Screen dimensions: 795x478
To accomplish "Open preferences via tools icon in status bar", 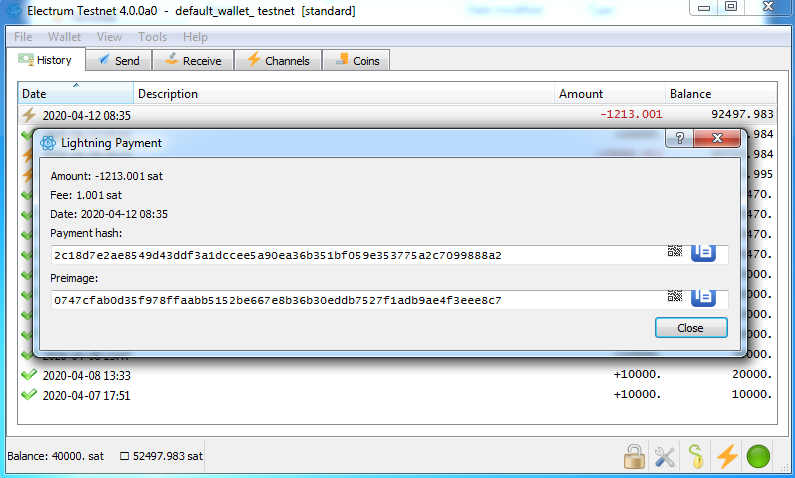I will click(665, 457).
